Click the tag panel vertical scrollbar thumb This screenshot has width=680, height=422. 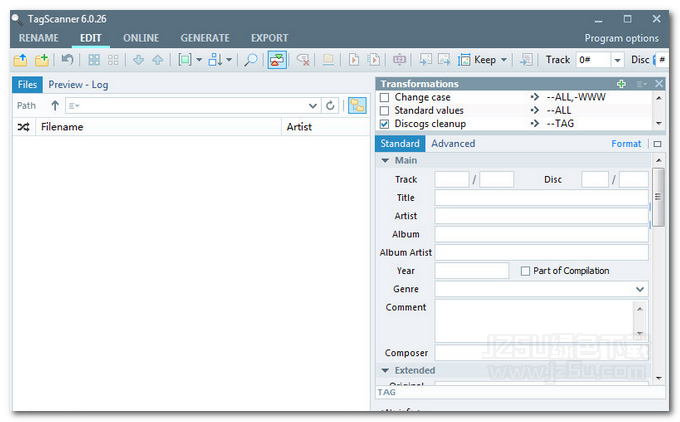[658, 197]
